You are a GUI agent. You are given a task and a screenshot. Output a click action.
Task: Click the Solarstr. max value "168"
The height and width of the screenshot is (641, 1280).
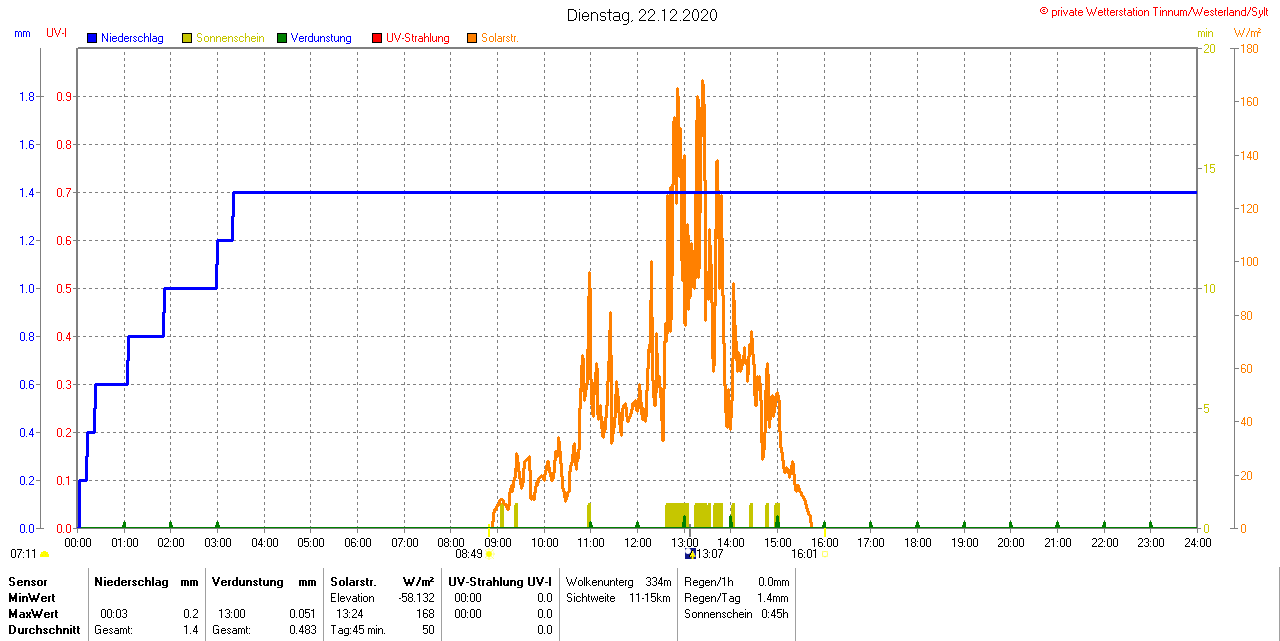click(x=426, y=613)
